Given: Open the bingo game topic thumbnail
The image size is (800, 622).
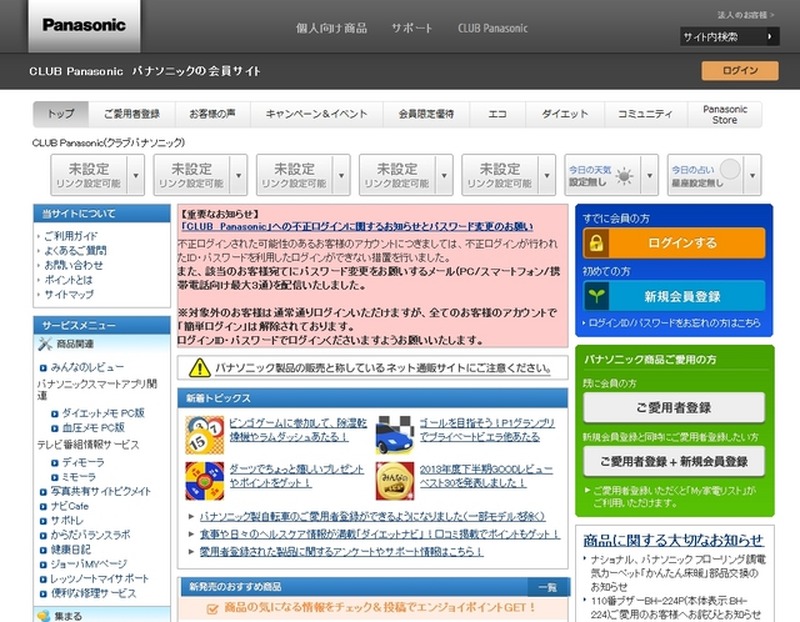Looking at the screenshot, I should 204,433.
